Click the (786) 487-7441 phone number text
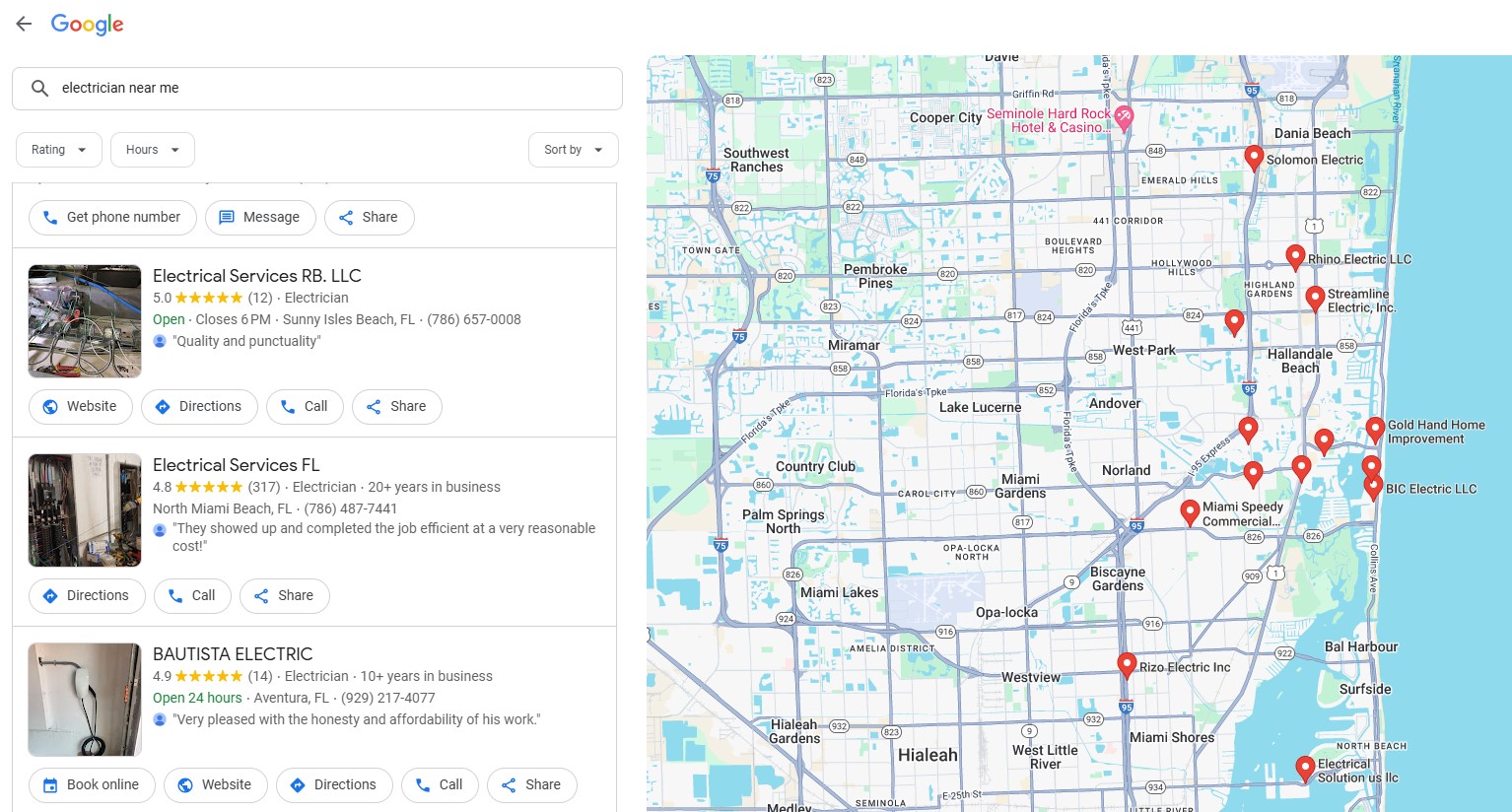Image resolution: width=1512 pixels, height=812 pixels. 351,508
